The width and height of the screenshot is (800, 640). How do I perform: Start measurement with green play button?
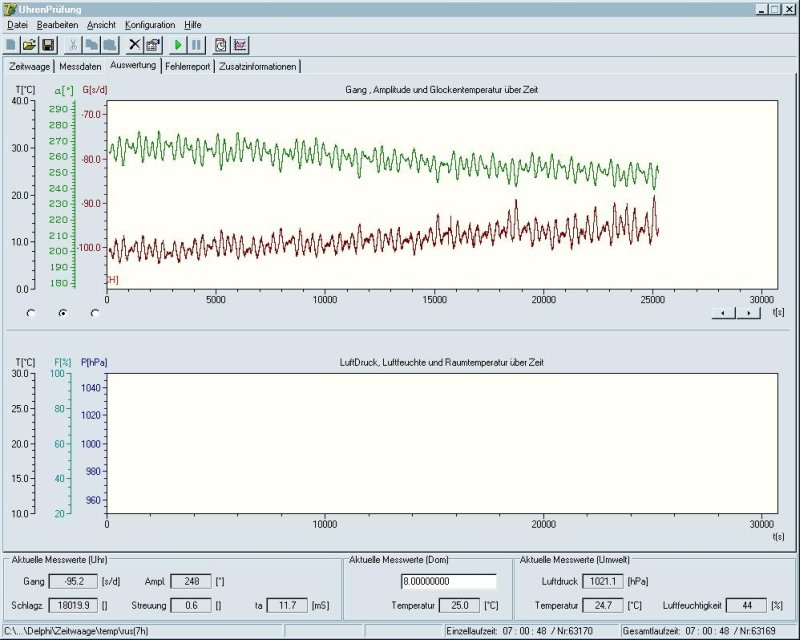pos(178,45)
